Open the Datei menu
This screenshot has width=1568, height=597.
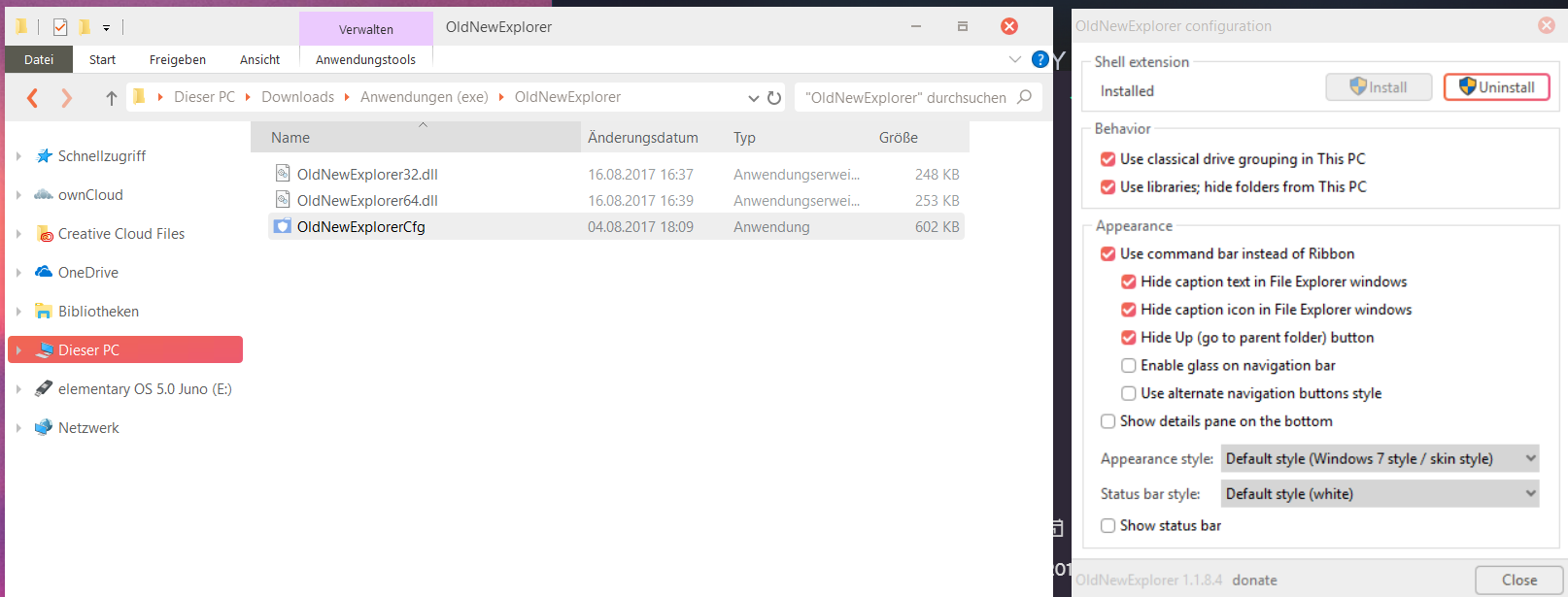click(39, 59)
